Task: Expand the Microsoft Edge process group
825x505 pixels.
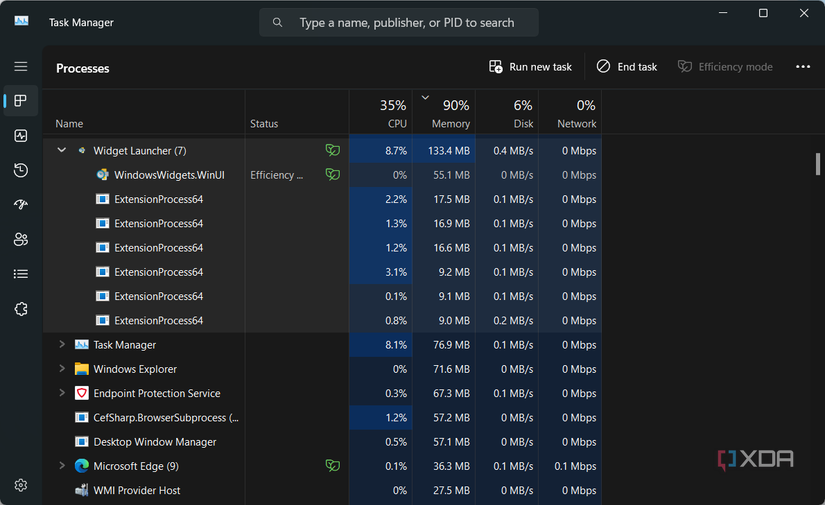Action: [62, 466]
